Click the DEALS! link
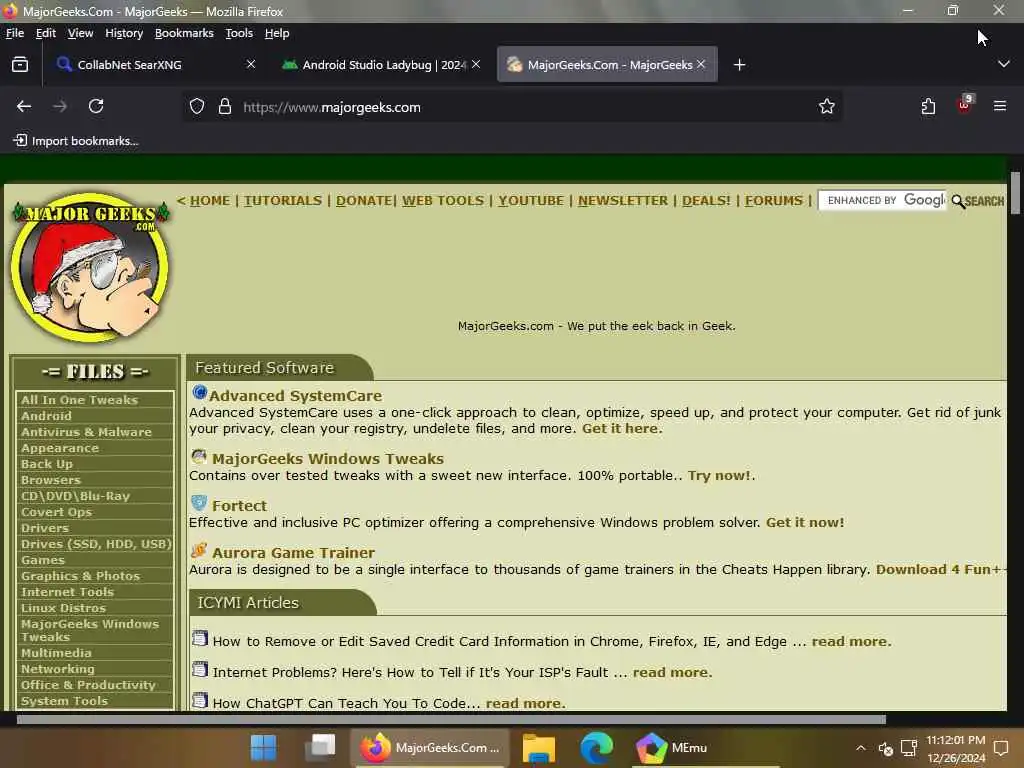Screen dimensions: 1024x768 707,200
